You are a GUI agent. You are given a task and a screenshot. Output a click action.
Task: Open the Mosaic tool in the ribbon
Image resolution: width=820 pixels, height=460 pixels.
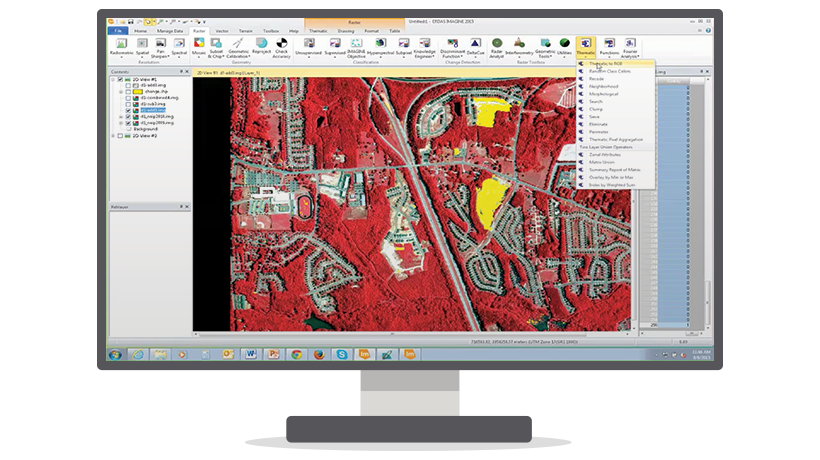tap(199, 45)
